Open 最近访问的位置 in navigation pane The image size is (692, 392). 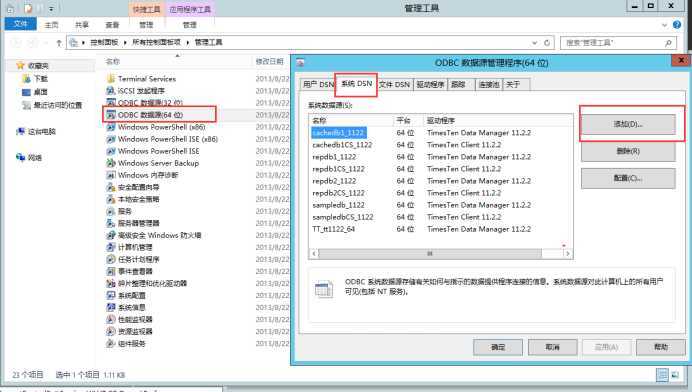(52, 105)
